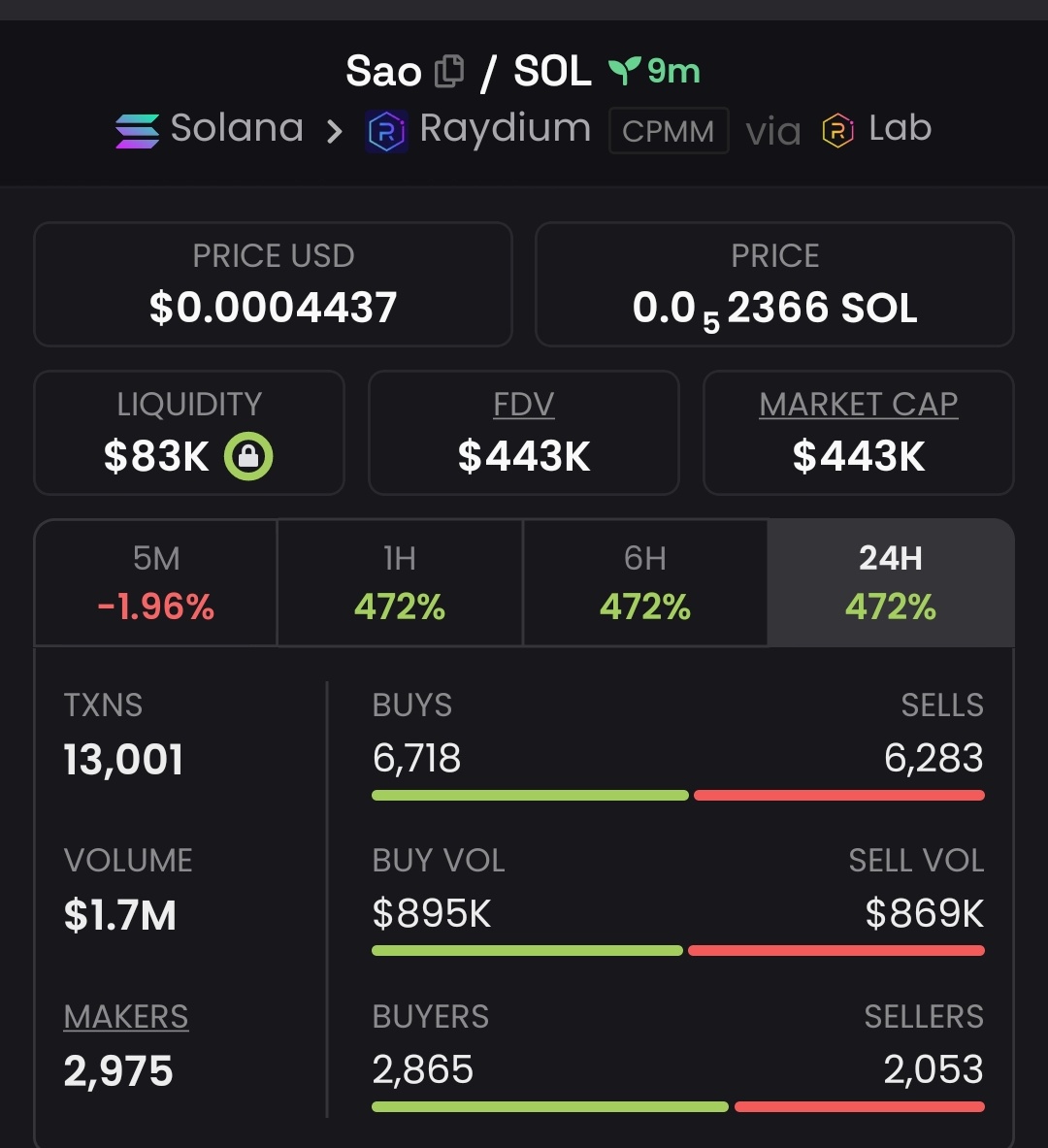
Task: Click the Solana chain logo
Action: pyautogui.click(x=137, y=131)
